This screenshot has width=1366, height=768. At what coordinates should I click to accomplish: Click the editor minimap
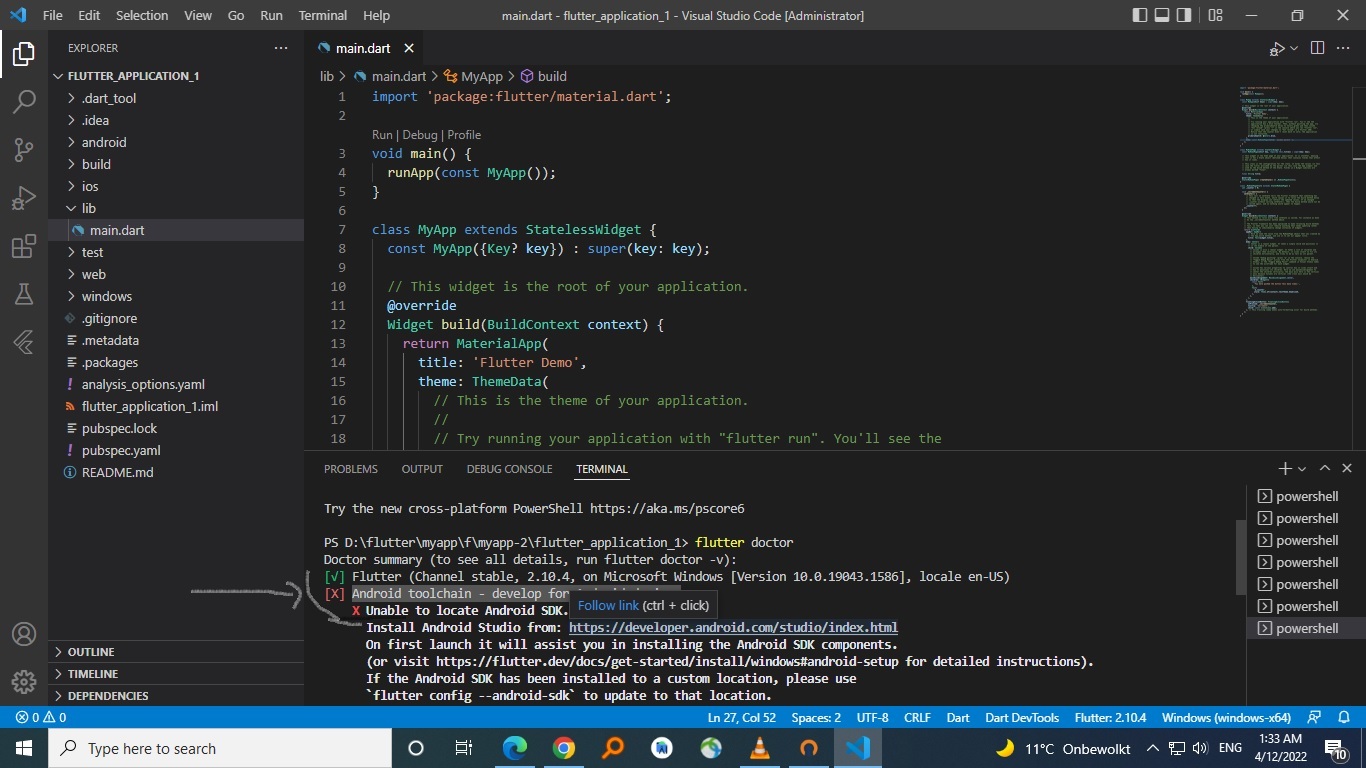[x=1290, y=200]
